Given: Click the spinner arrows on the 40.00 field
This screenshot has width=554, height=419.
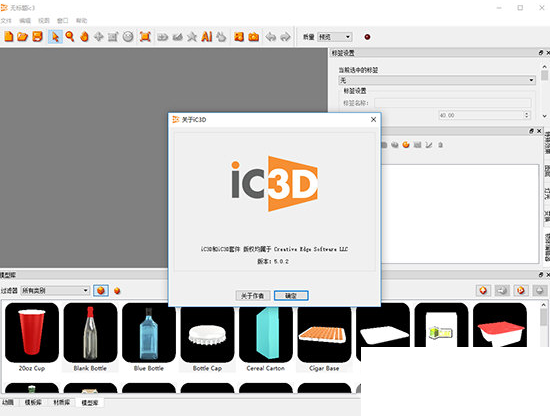Looking at the screenshot, I should [x=526, y=115].
